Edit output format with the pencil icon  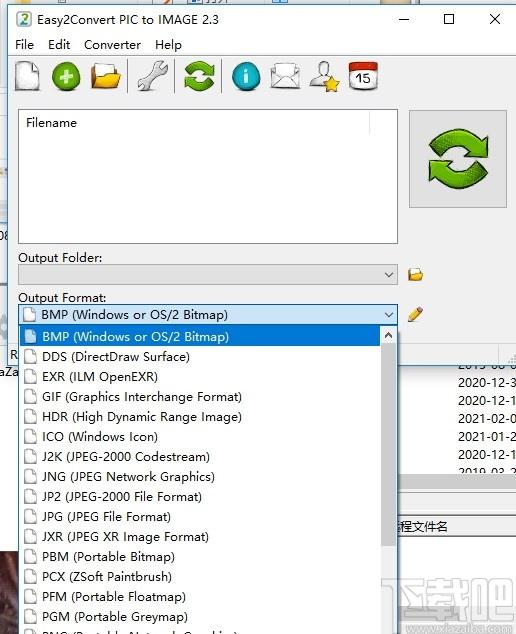[415, 314]
